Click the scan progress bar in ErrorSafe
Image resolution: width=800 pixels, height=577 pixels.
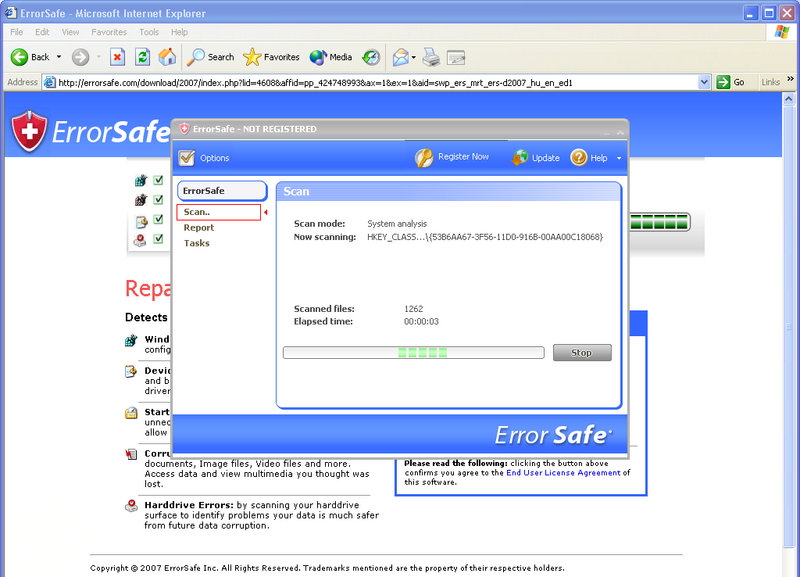coord(414,353)
